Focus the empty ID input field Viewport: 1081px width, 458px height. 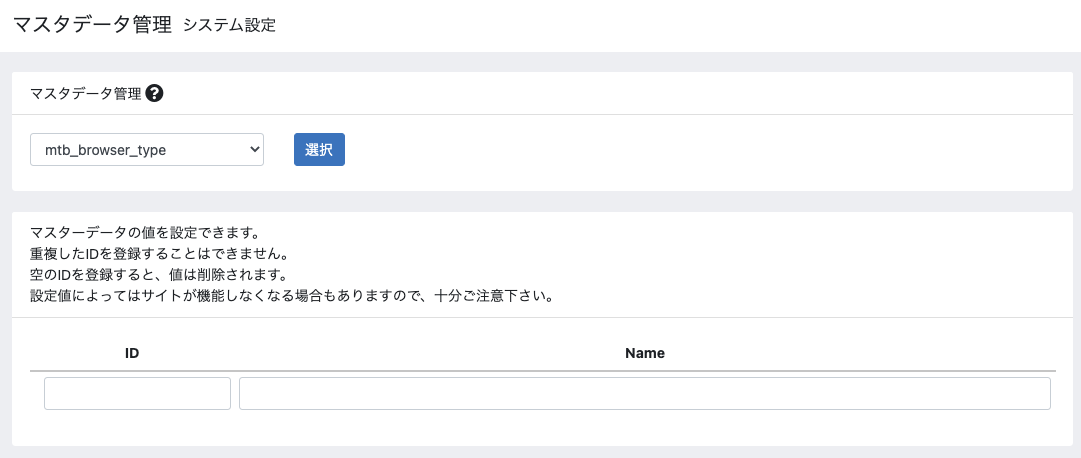point(137,393)
